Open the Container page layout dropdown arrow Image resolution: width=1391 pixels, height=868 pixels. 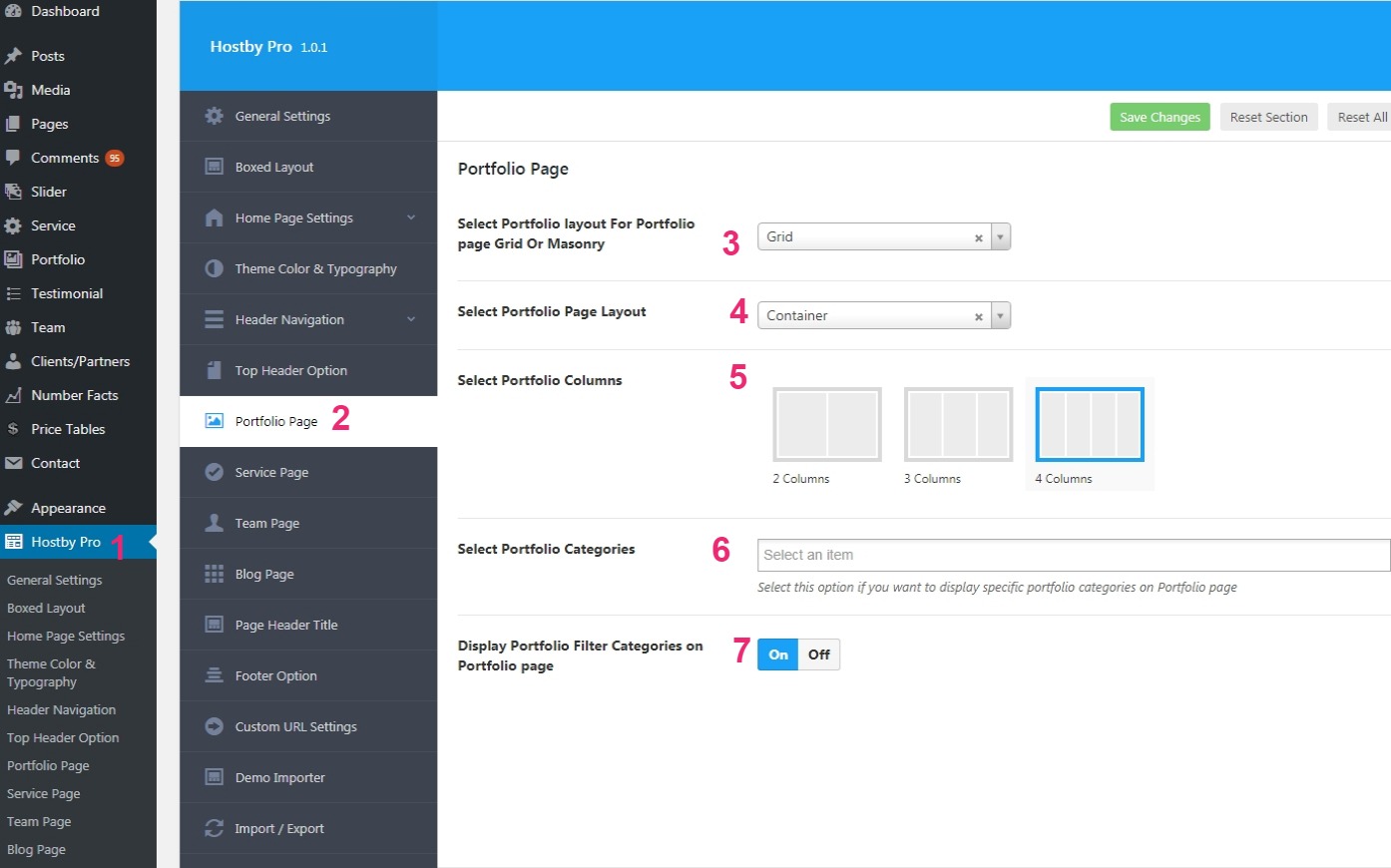[1001, 315]
